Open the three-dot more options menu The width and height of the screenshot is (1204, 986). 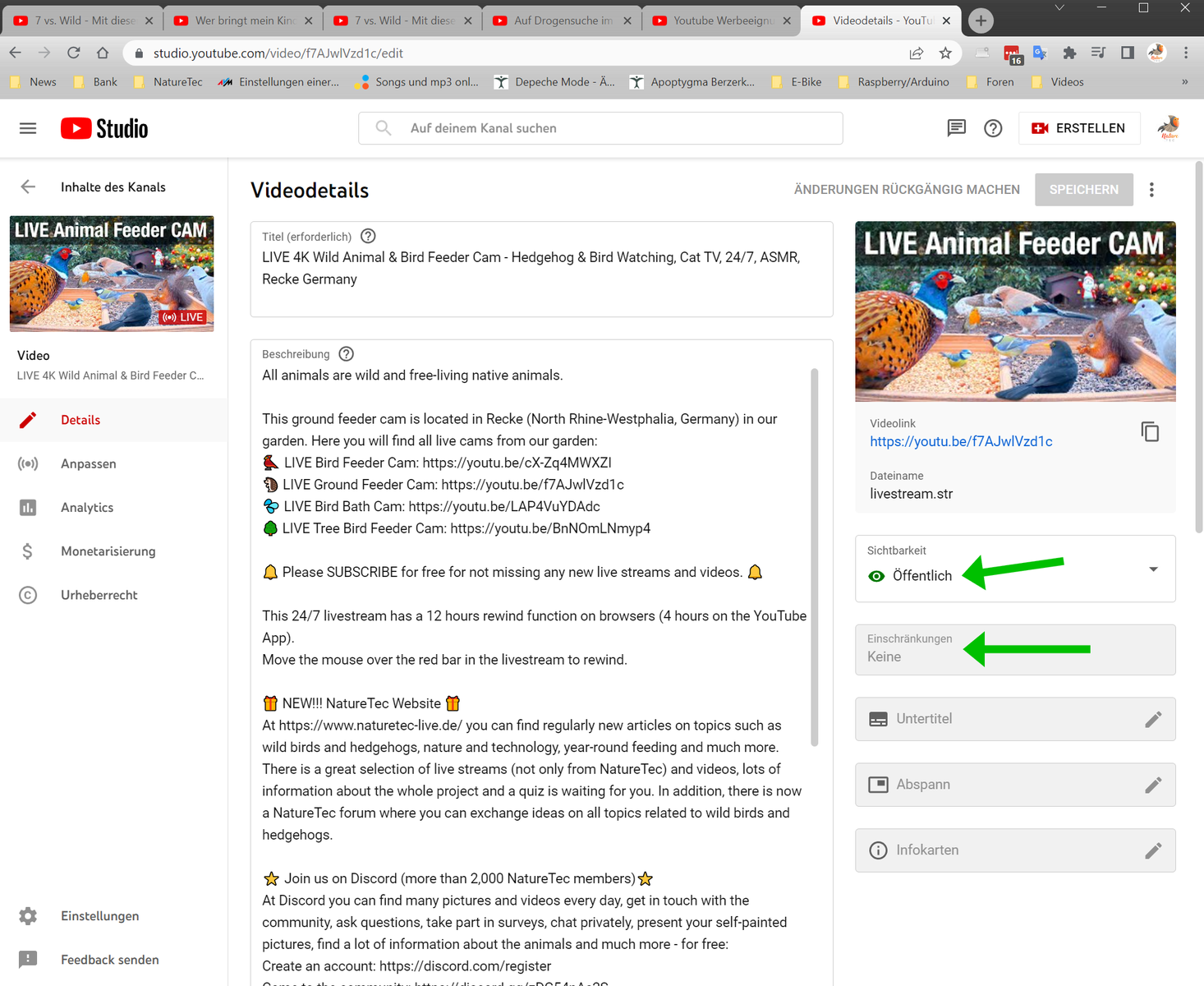tap(1151, 190)
